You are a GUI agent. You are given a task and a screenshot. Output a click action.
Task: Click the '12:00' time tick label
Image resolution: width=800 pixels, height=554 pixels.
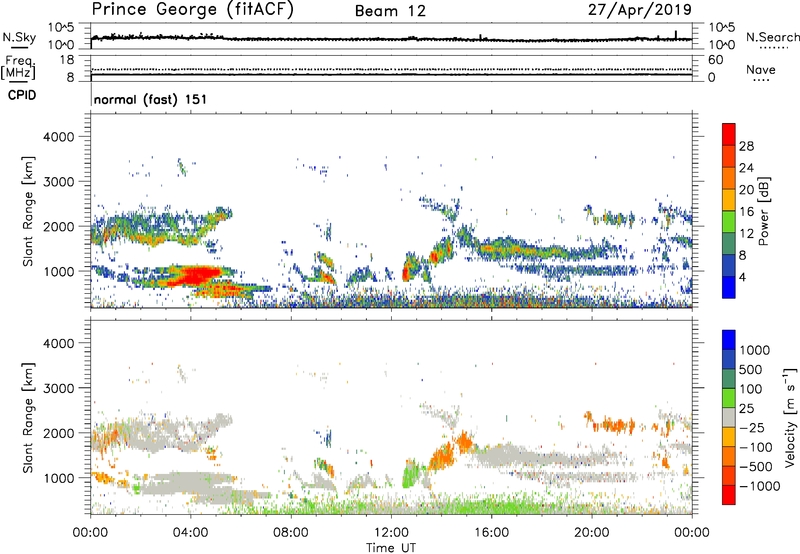(x=391, y=533)
